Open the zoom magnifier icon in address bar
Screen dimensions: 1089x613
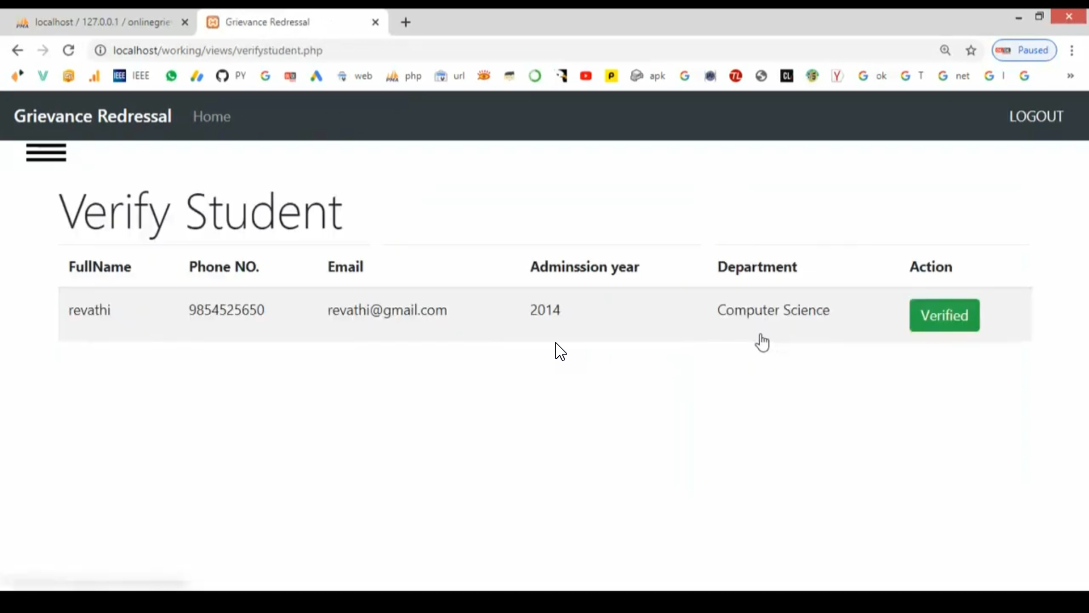[945, 50]
